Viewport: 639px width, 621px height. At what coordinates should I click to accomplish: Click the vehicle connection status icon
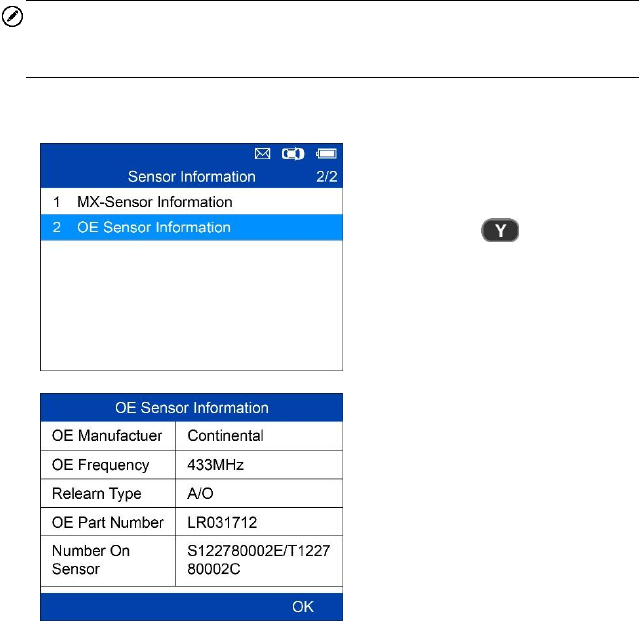click(293, 154)
